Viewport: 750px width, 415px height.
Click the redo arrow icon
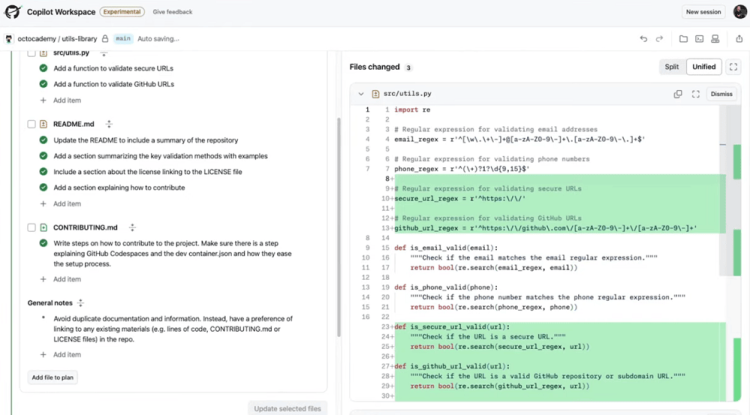tap(659, 39)
